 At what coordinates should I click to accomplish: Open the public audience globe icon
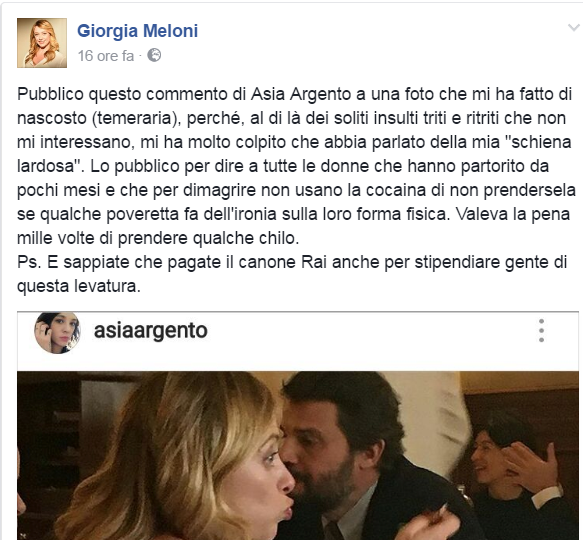[x=154, y=55]
